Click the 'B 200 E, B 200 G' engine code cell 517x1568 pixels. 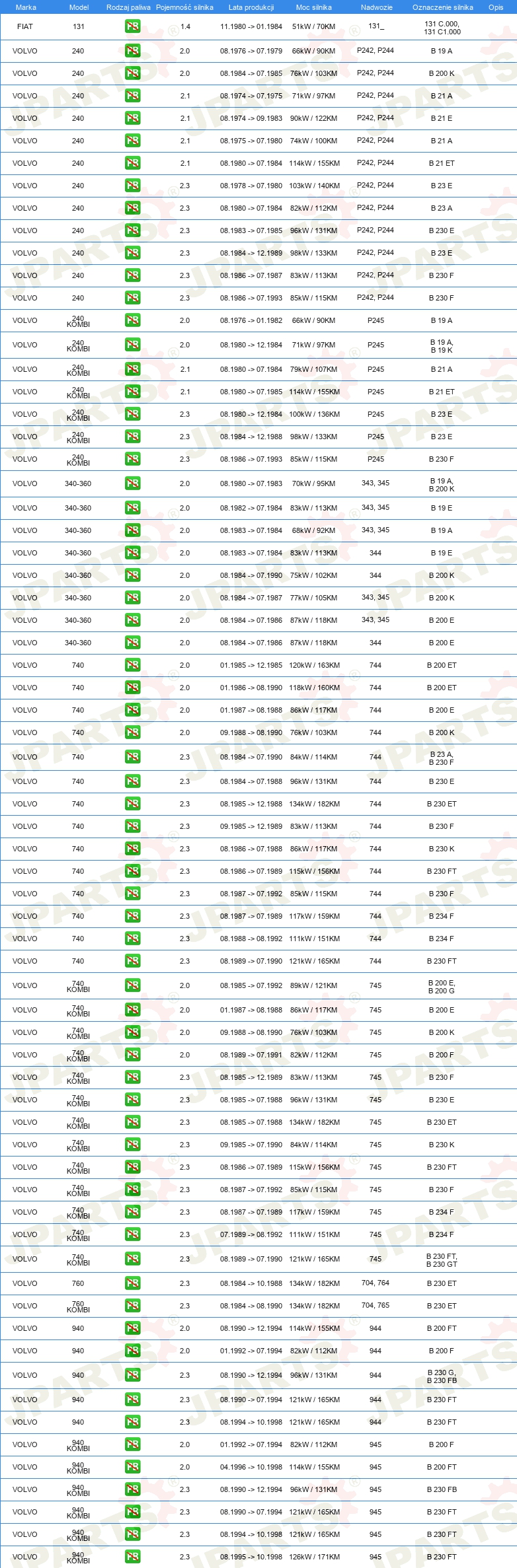click(442, 987)
